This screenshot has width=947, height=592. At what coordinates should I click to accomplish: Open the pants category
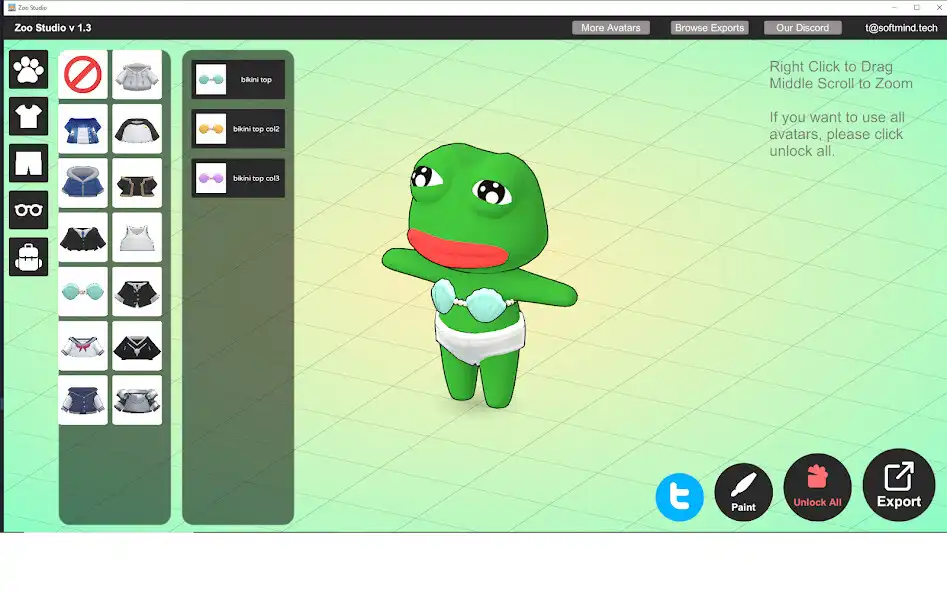[x=28, y=163]
